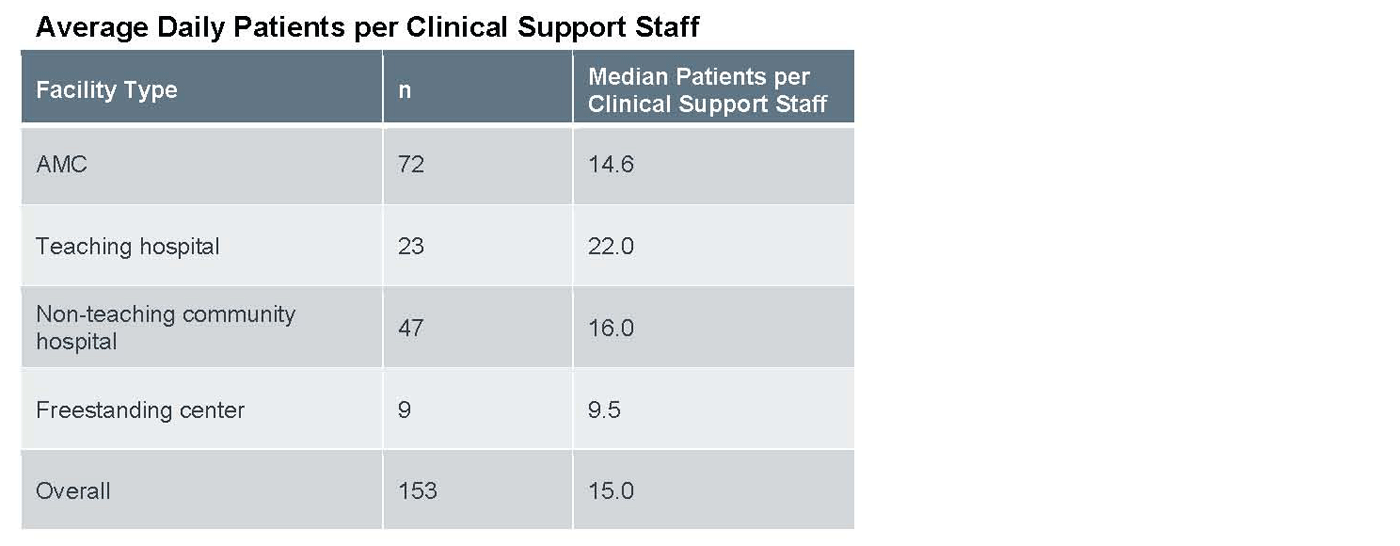Click the median value 16.0 cell
Viewport: 1400px width, 546px height.
[x=610, y=328]
